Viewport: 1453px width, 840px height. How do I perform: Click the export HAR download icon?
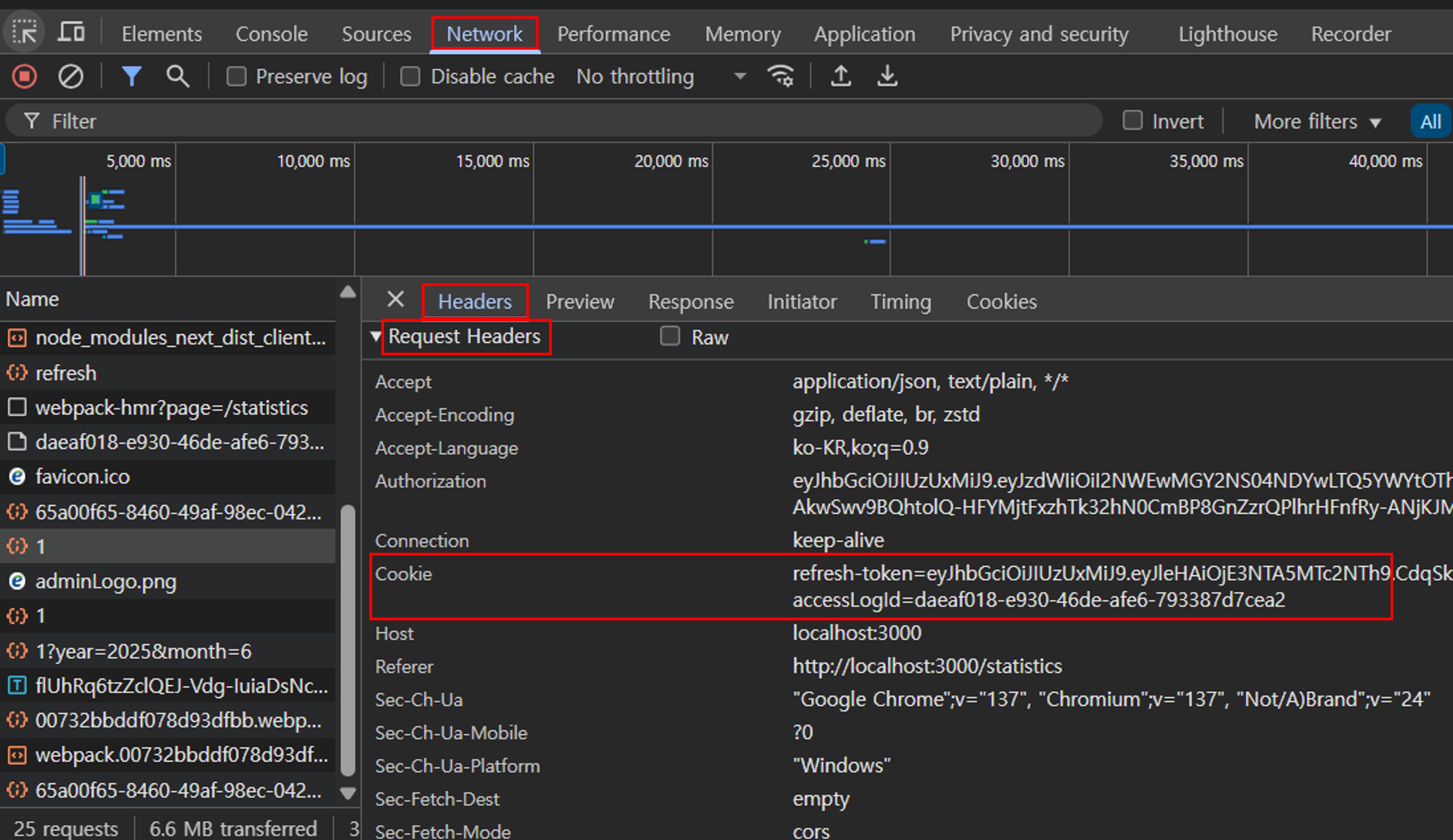pos(887,76)
